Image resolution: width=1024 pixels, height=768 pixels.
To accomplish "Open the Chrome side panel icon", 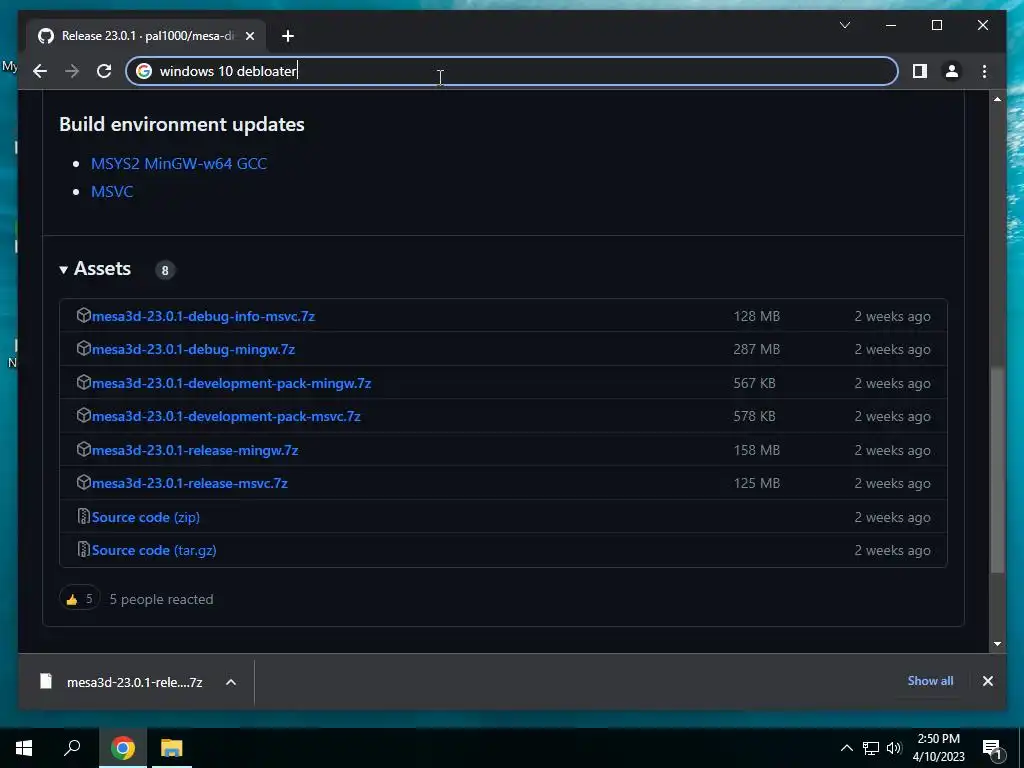I will tap(920, 71).
